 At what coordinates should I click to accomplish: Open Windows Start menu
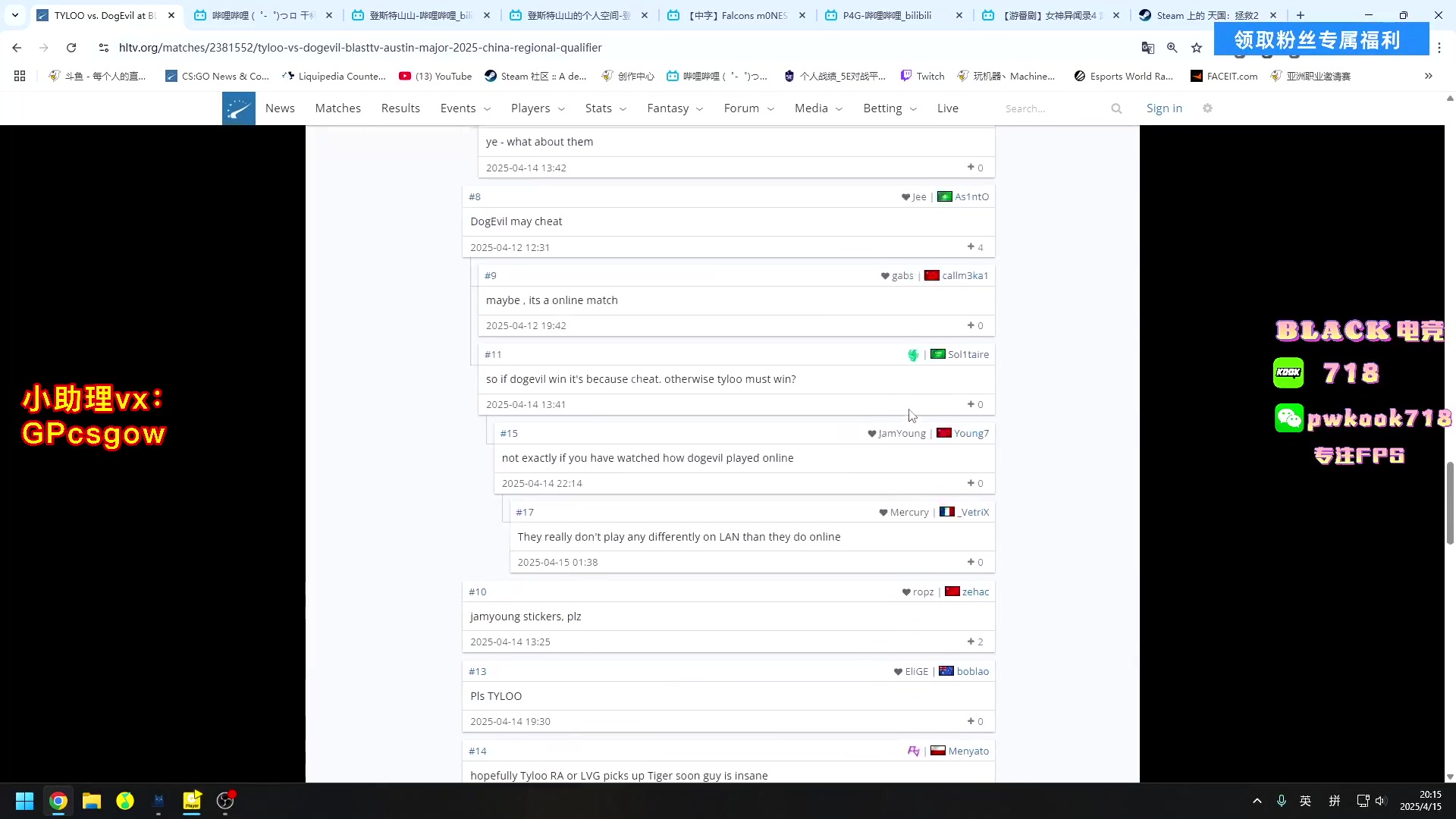(24, 801)
